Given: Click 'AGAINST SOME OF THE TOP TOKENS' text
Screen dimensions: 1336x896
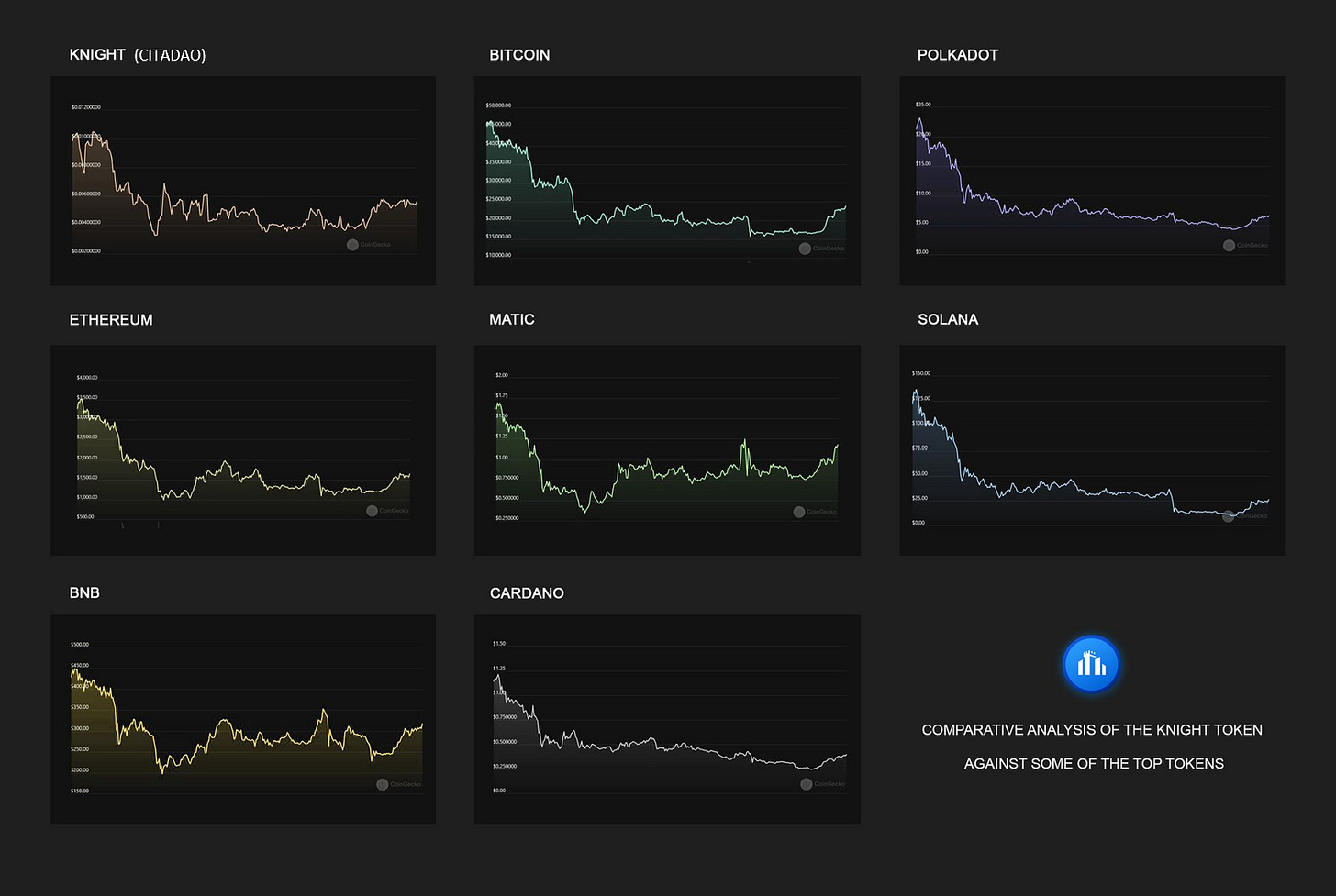Looking at the screenshot, I should (1094, 764).
